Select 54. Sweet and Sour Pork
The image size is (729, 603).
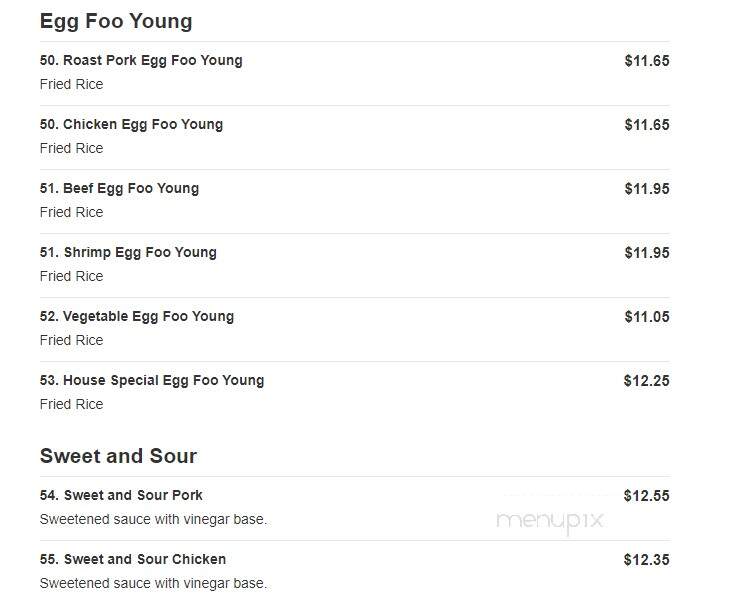121,495
